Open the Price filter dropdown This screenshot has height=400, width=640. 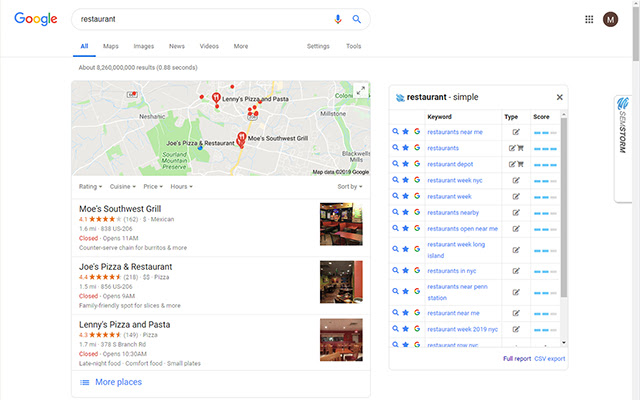[153, 187]
